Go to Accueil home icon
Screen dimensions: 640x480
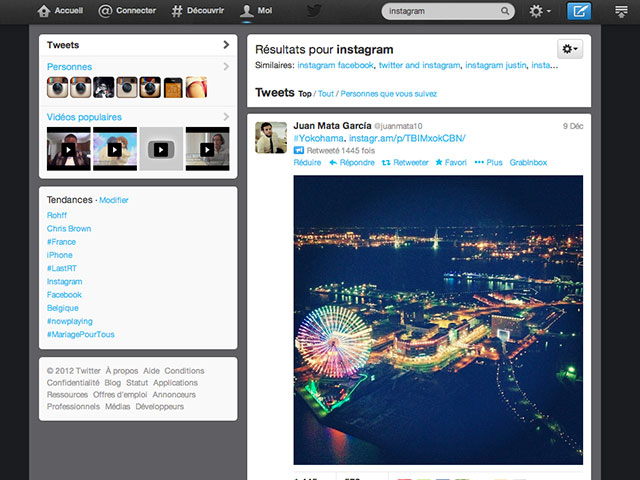pos(44,11)
